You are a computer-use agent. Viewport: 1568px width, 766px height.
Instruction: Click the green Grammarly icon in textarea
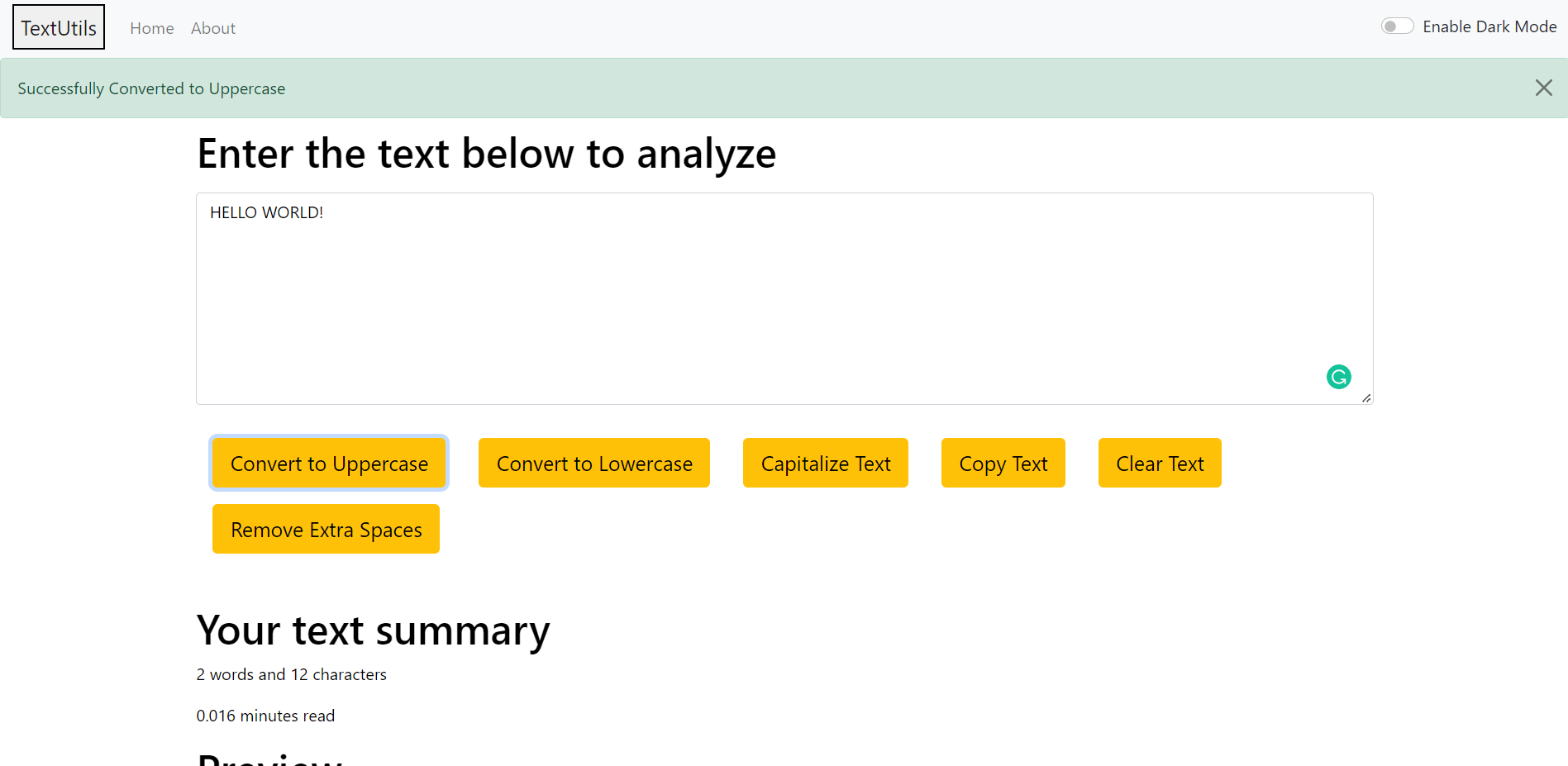[1338, 377]
